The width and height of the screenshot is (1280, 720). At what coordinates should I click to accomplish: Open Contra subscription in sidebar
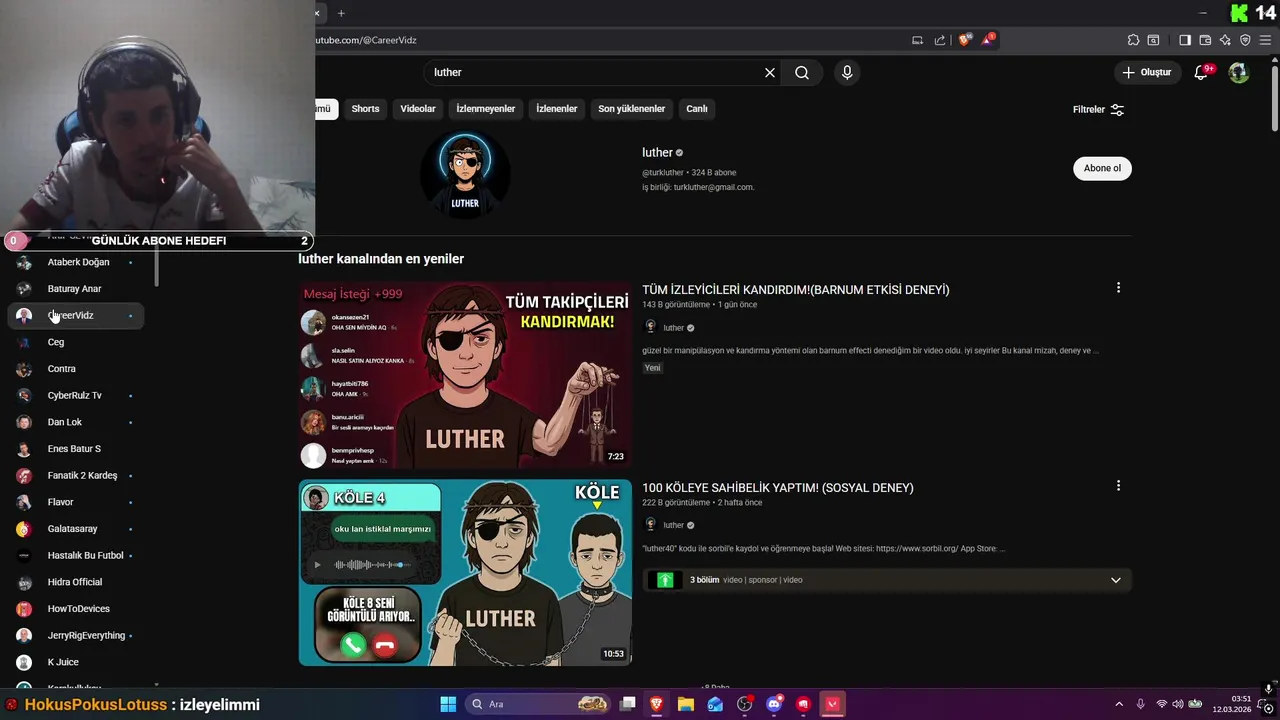[76, 369]
